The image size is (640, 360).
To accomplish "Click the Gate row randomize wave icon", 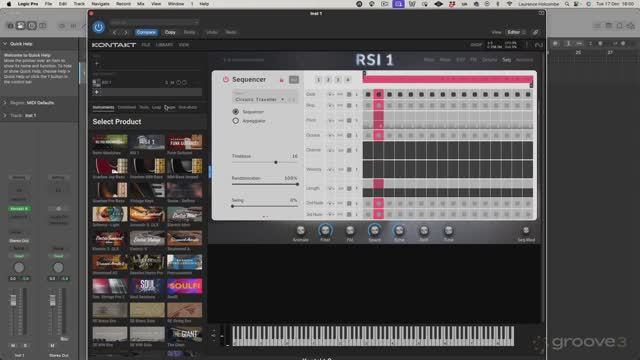I will click(331, 95).
